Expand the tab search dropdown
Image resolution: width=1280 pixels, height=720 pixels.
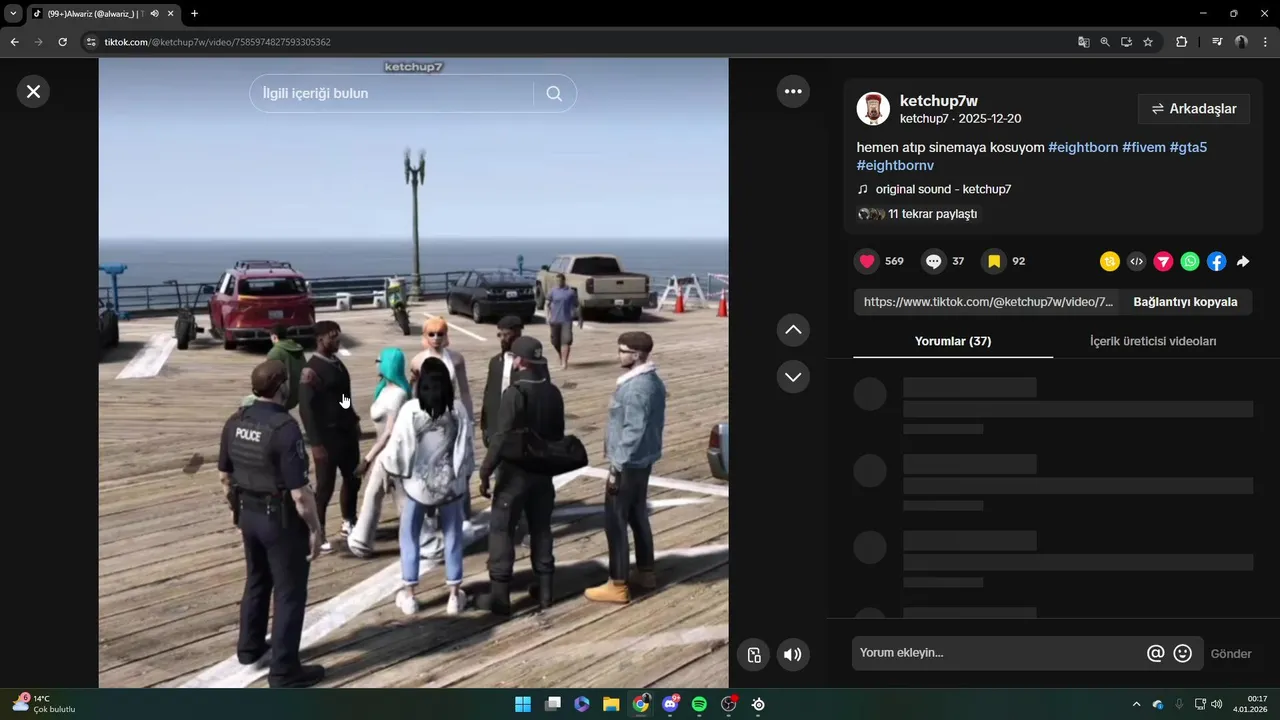coord(13,13)
